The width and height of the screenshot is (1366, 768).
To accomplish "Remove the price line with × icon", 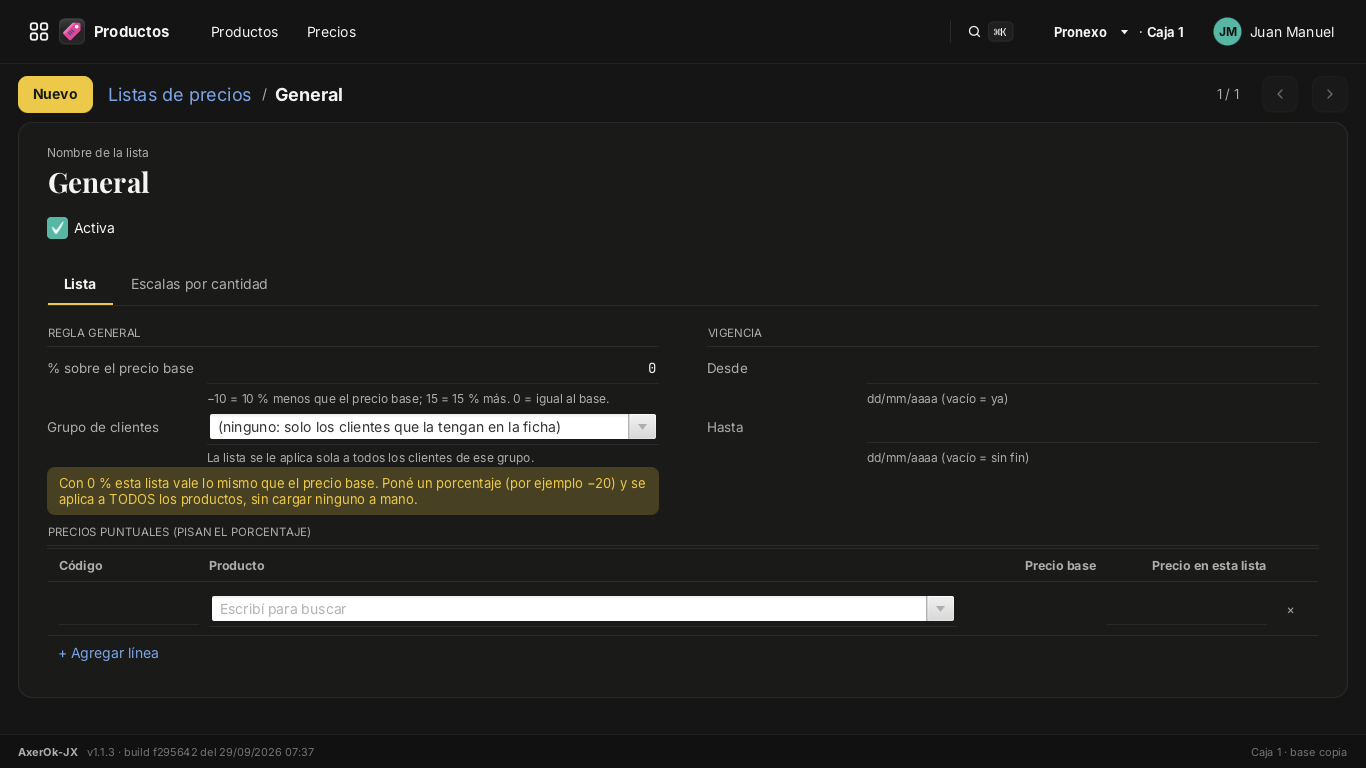I will pyautogui.click(x=1290, y=610).
